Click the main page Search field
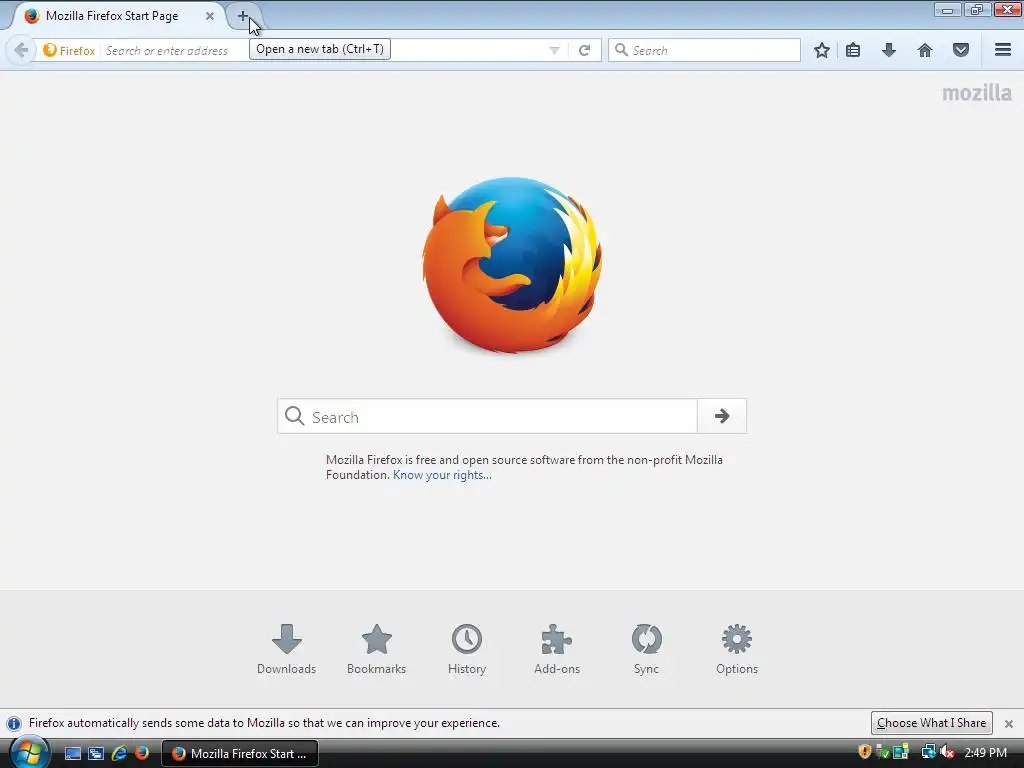The width and height of the screenshot is (1024, 768). coord(488,416)
